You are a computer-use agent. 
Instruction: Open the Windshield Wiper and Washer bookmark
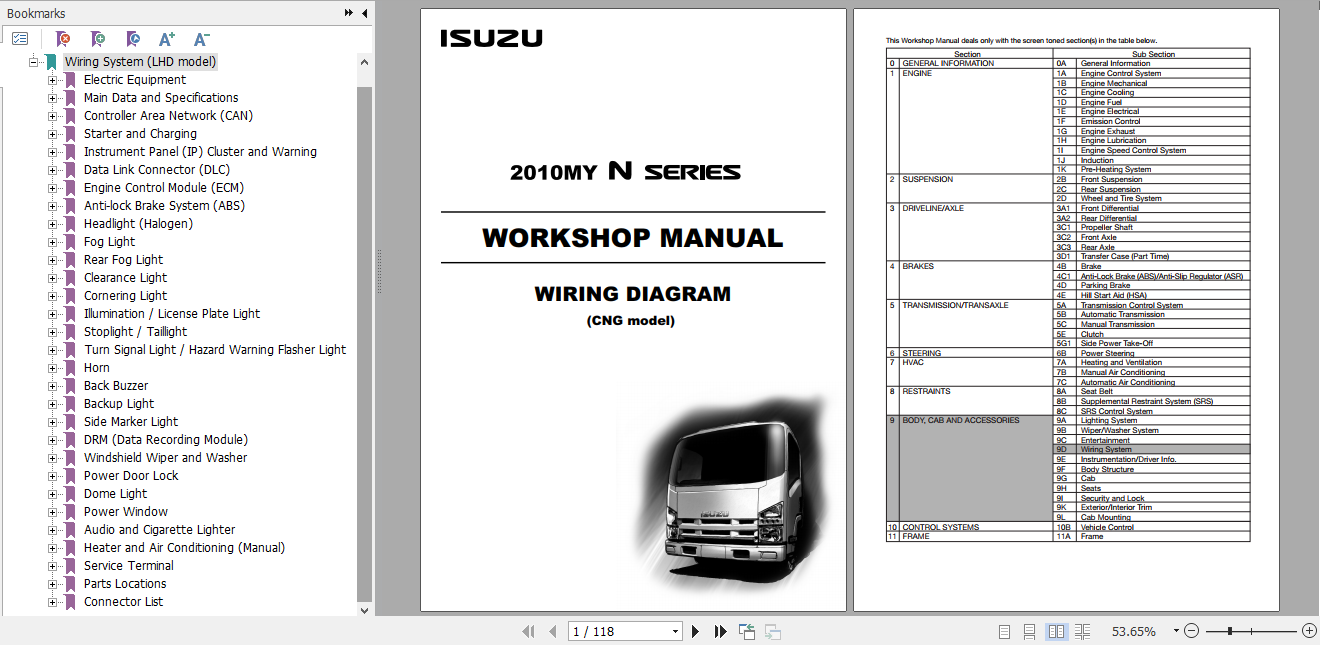165,458
